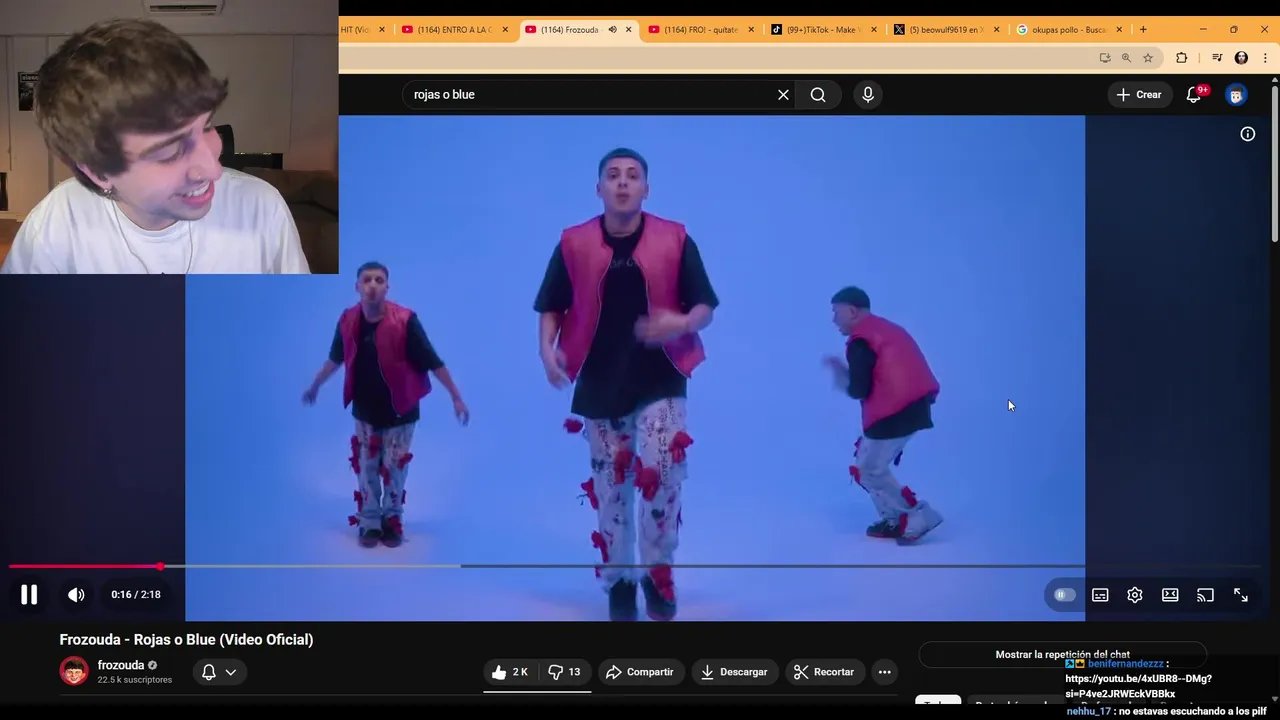The height and width of the screenshot is (720, 1280).
Task: Open browser extensions puzzle icon
Action: point(1182,58)
